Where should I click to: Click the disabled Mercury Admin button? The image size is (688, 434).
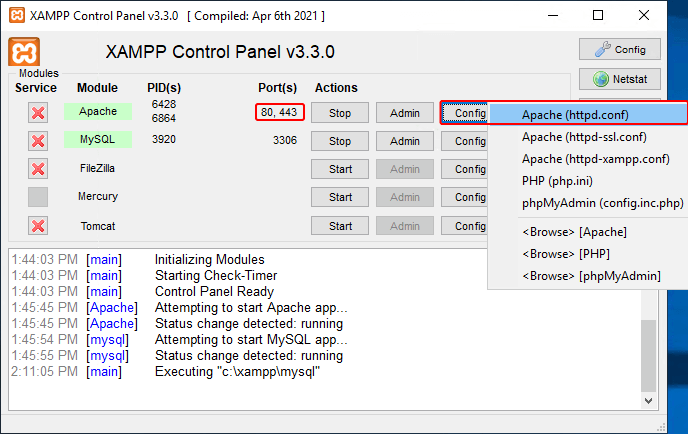405,197
